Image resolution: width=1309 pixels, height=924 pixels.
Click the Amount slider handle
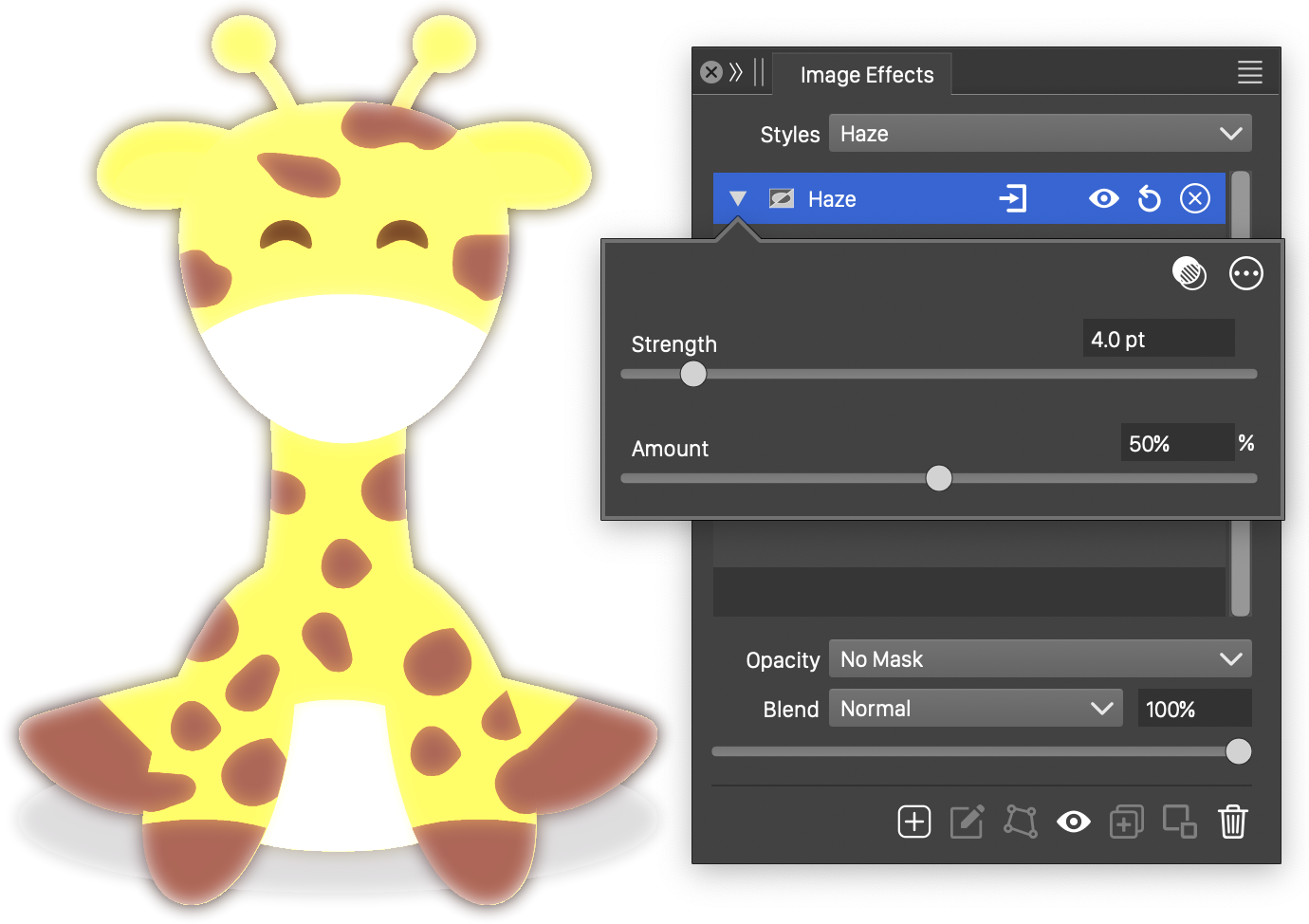point(938,478)
